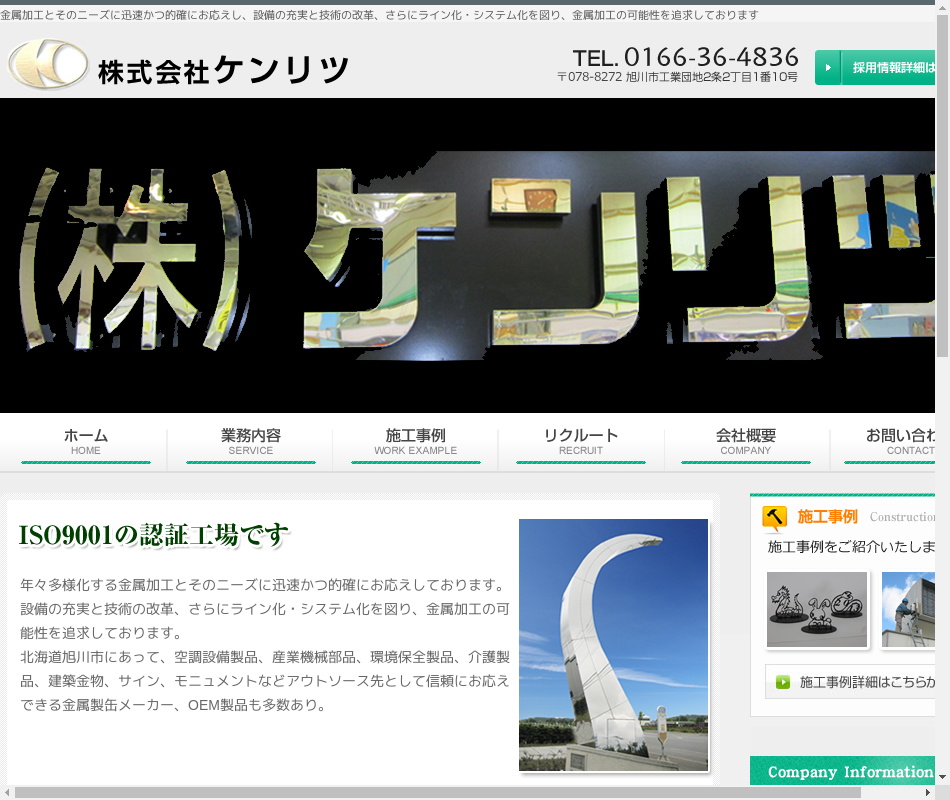Open 施工事例詳細はこちら details link
Screen dimensions: 950x800
click(x=866, y=682)
